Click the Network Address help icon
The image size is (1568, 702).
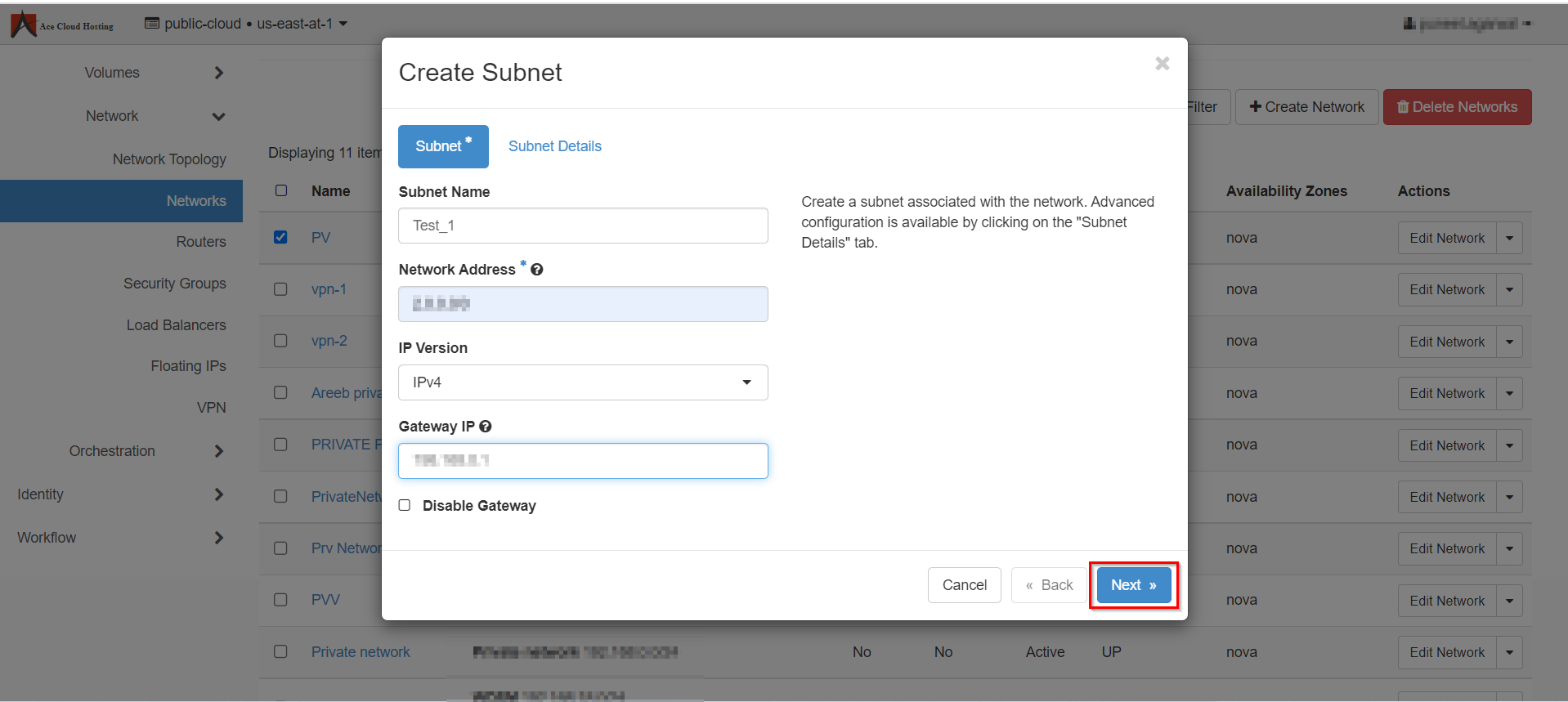pos(537,270)
